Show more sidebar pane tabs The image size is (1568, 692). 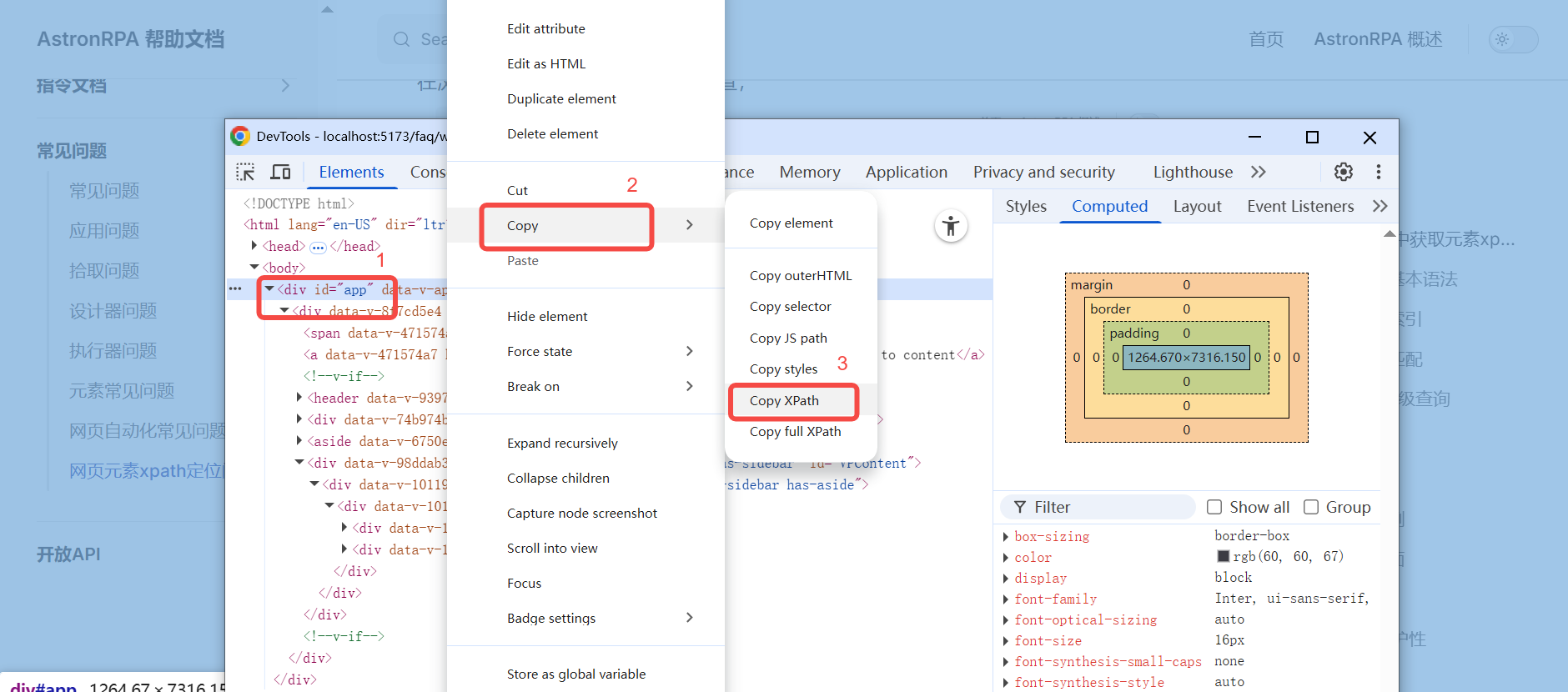coord(1380,206)
